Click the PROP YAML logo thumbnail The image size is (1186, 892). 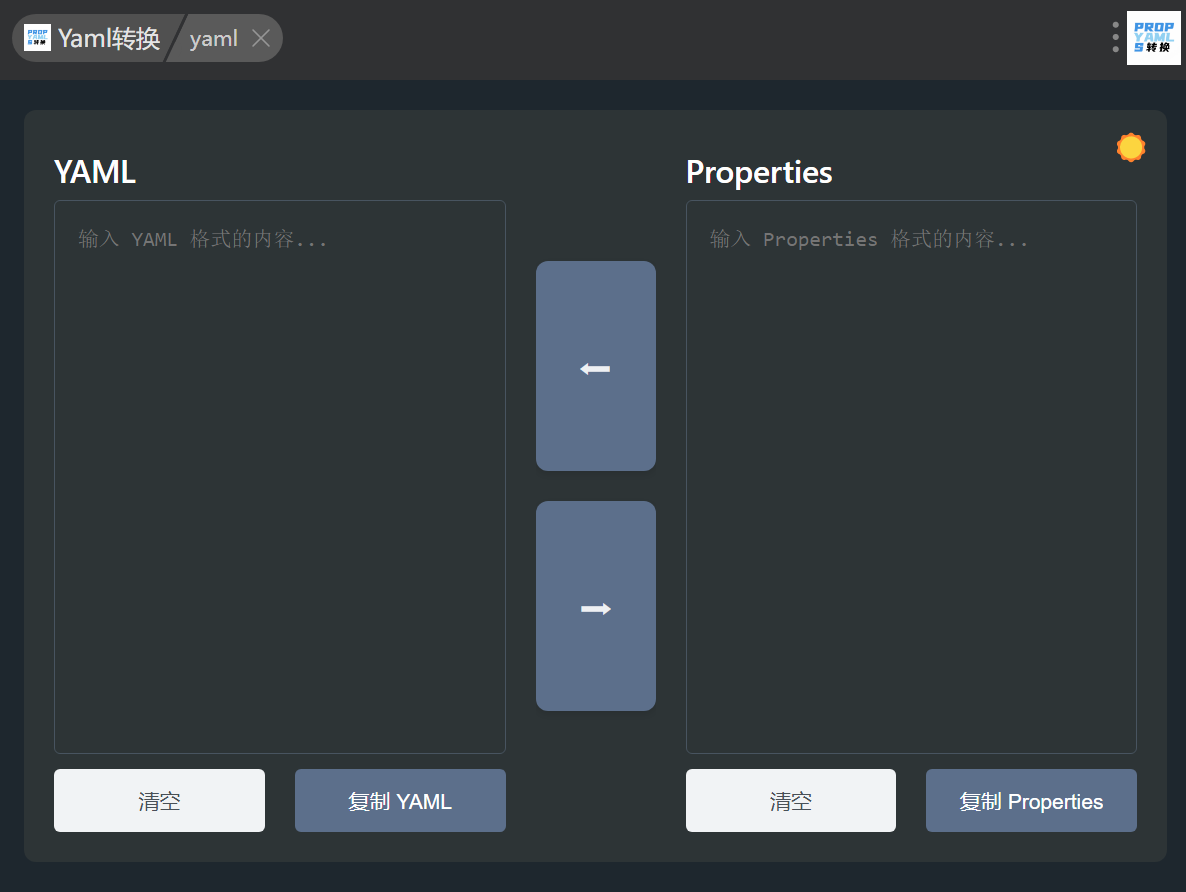pos(1153,38)
